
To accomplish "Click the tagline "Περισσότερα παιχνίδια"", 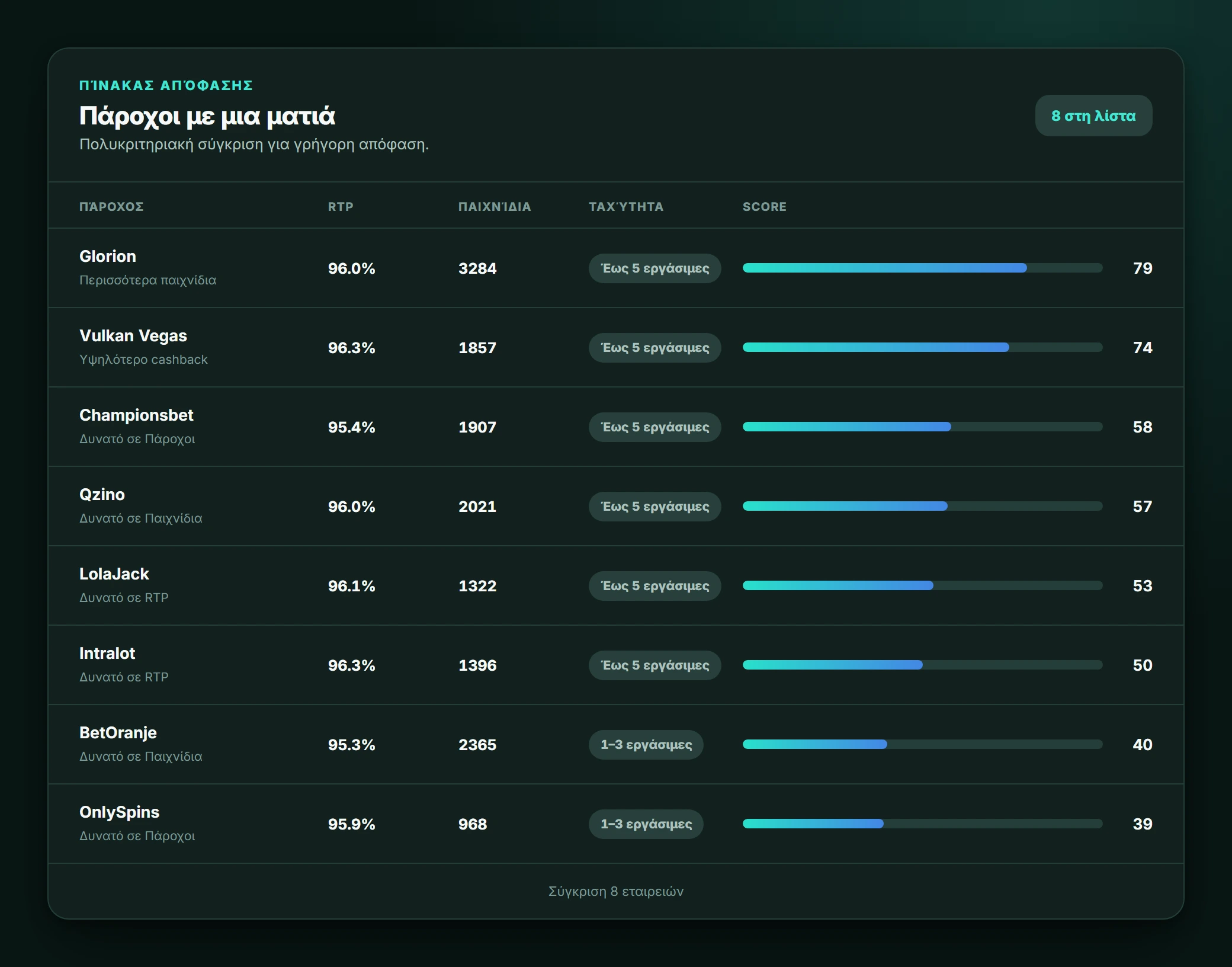I will tap(147, 280).
